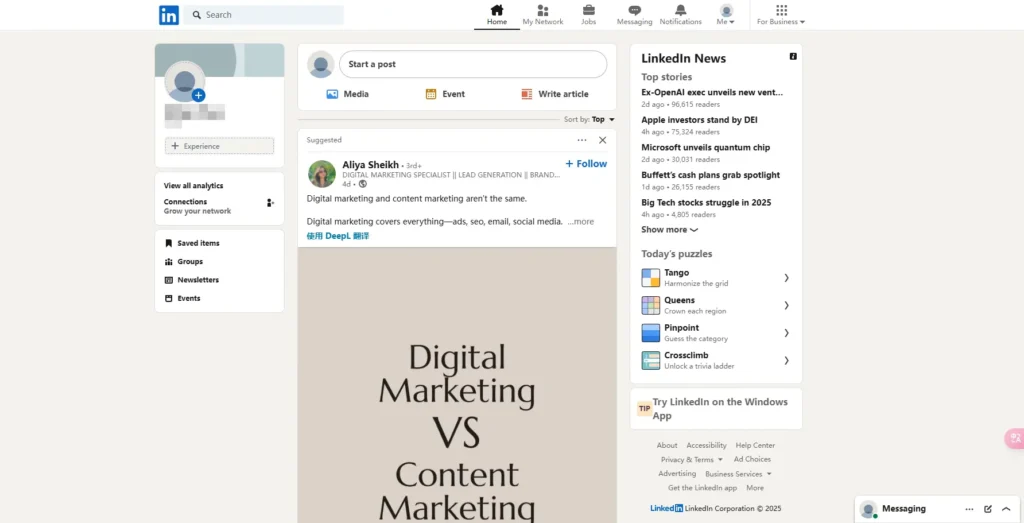Screen dimensions: 1024x523
Task: Expand the Me profile menu
Action: (726, 15)
